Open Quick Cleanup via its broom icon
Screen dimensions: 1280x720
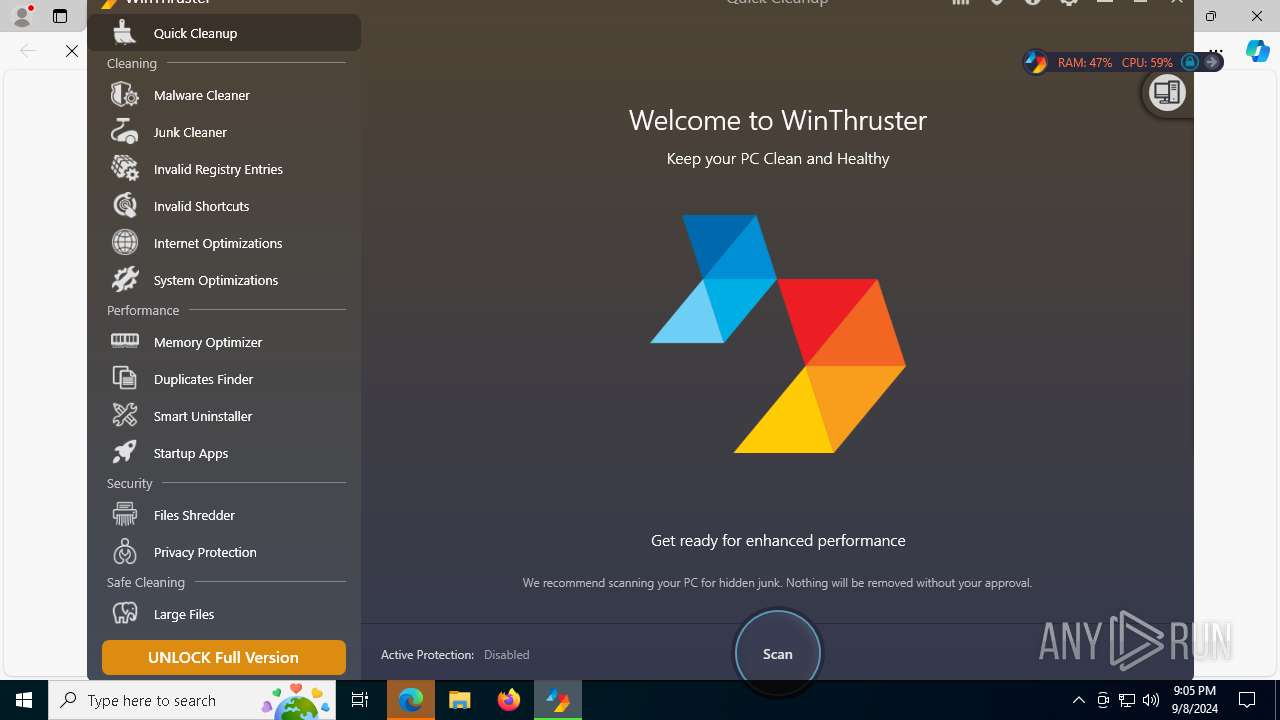pyautogui.click(x=125, y=32)
